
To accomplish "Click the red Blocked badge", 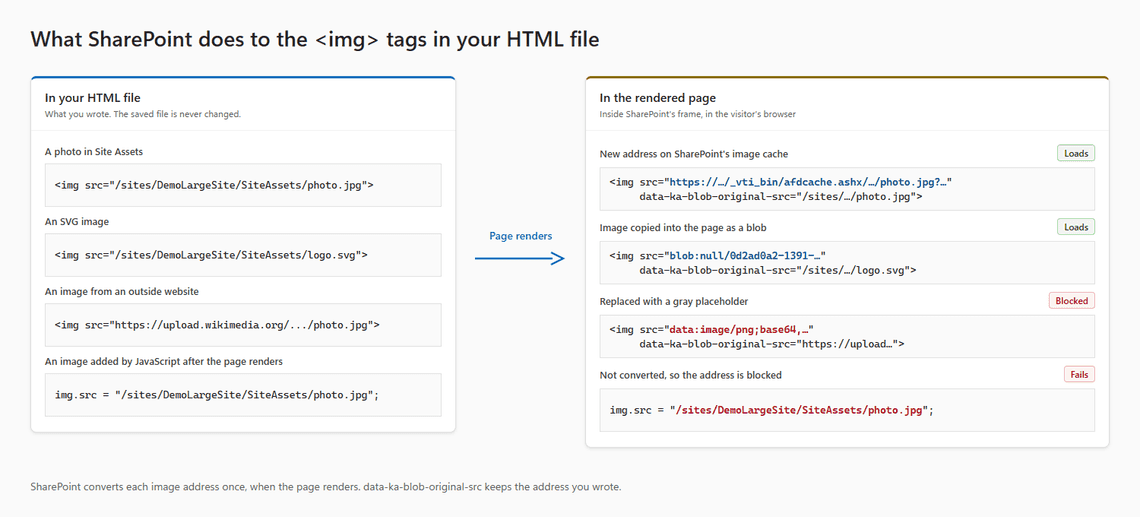I will coord(1072,300).
